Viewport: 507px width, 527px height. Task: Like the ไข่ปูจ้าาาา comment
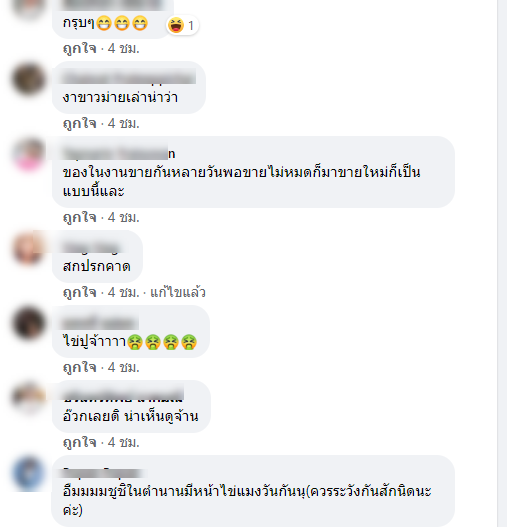tap(80, 367)
